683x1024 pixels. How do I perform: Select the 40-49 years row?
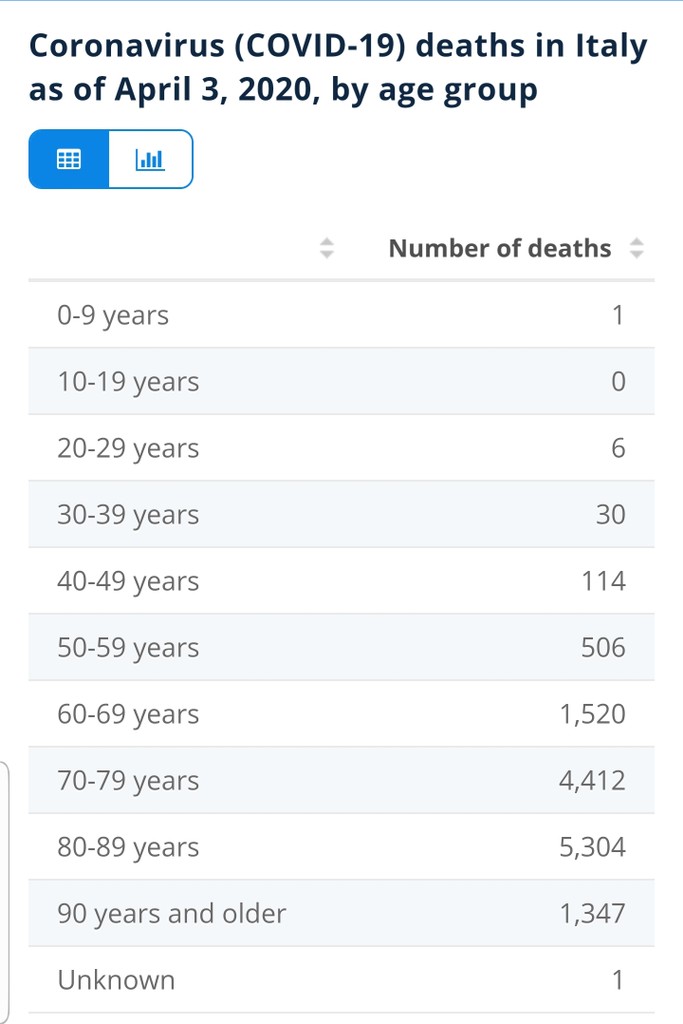(342, 581)
